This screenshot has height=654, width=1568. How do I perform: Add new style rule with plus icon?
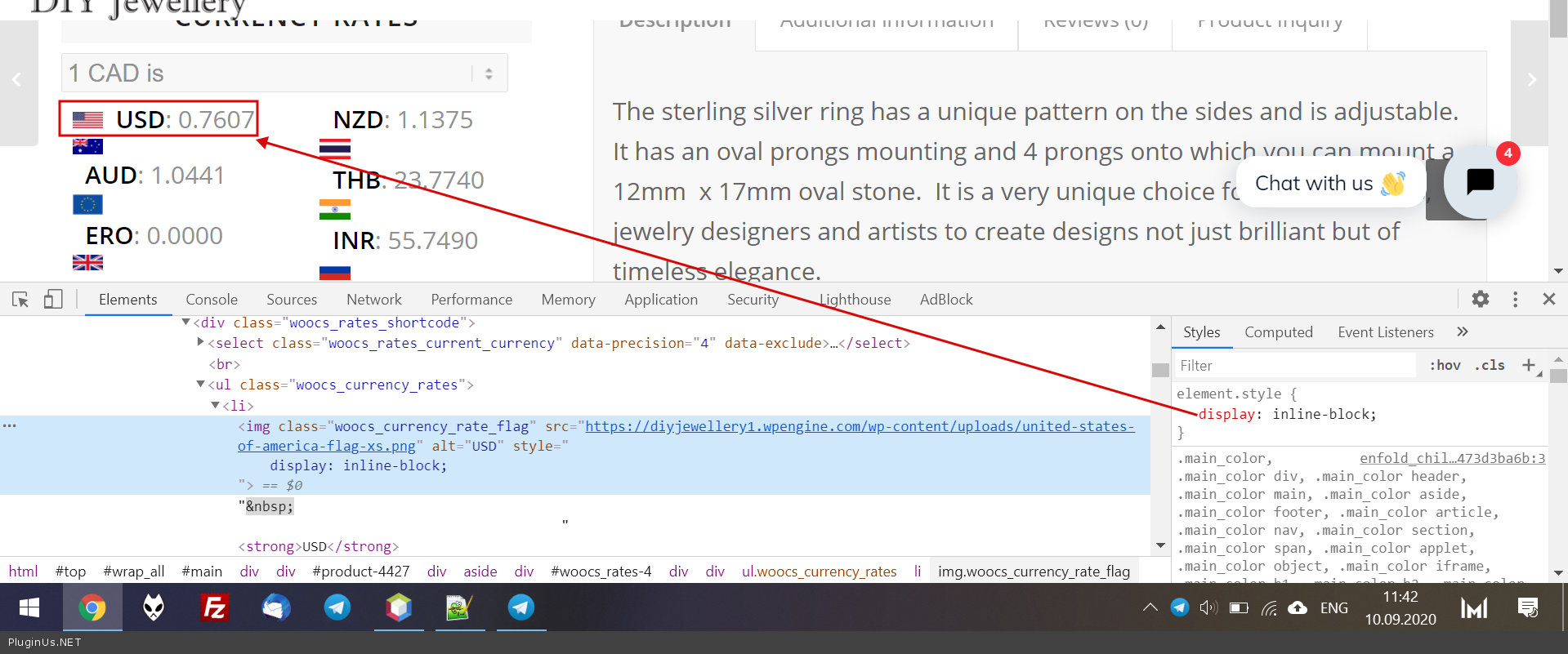click(x=1528, y=365)
